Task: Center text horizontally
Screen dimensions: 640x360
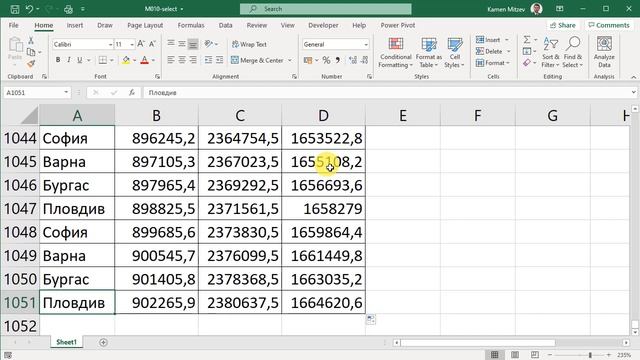Action: coord(182,60)
